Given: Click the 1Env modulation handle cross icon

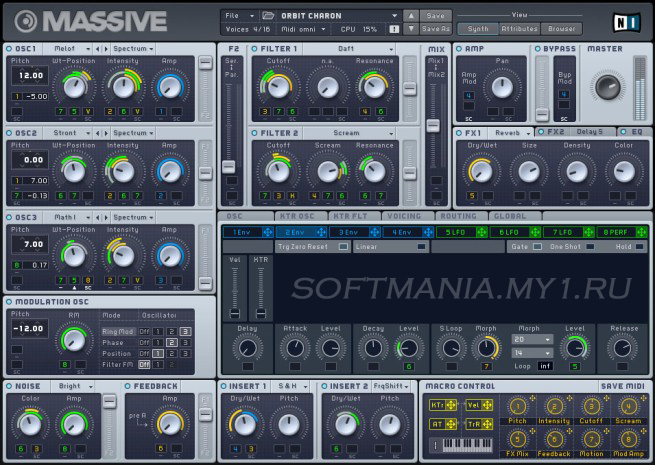Looking at the screenshot, I should pos(268,232).
